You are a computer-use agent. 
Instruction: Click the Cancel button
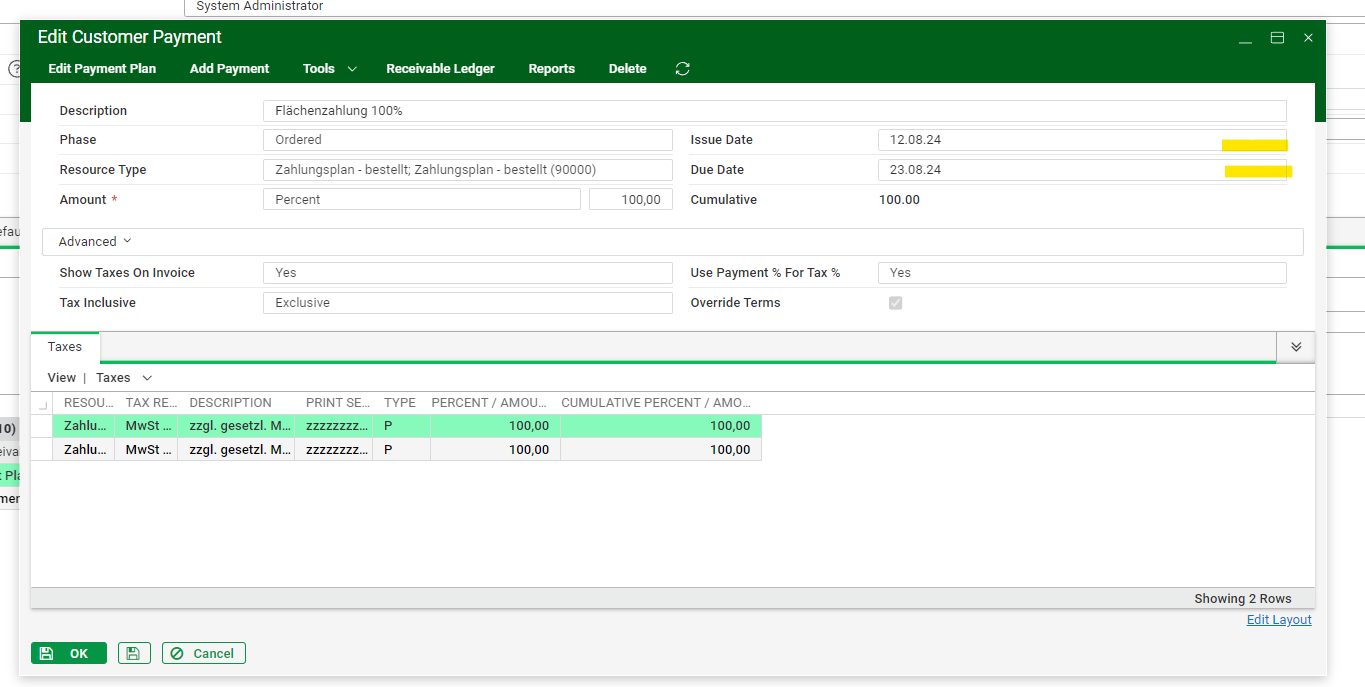tap(204, 653)
